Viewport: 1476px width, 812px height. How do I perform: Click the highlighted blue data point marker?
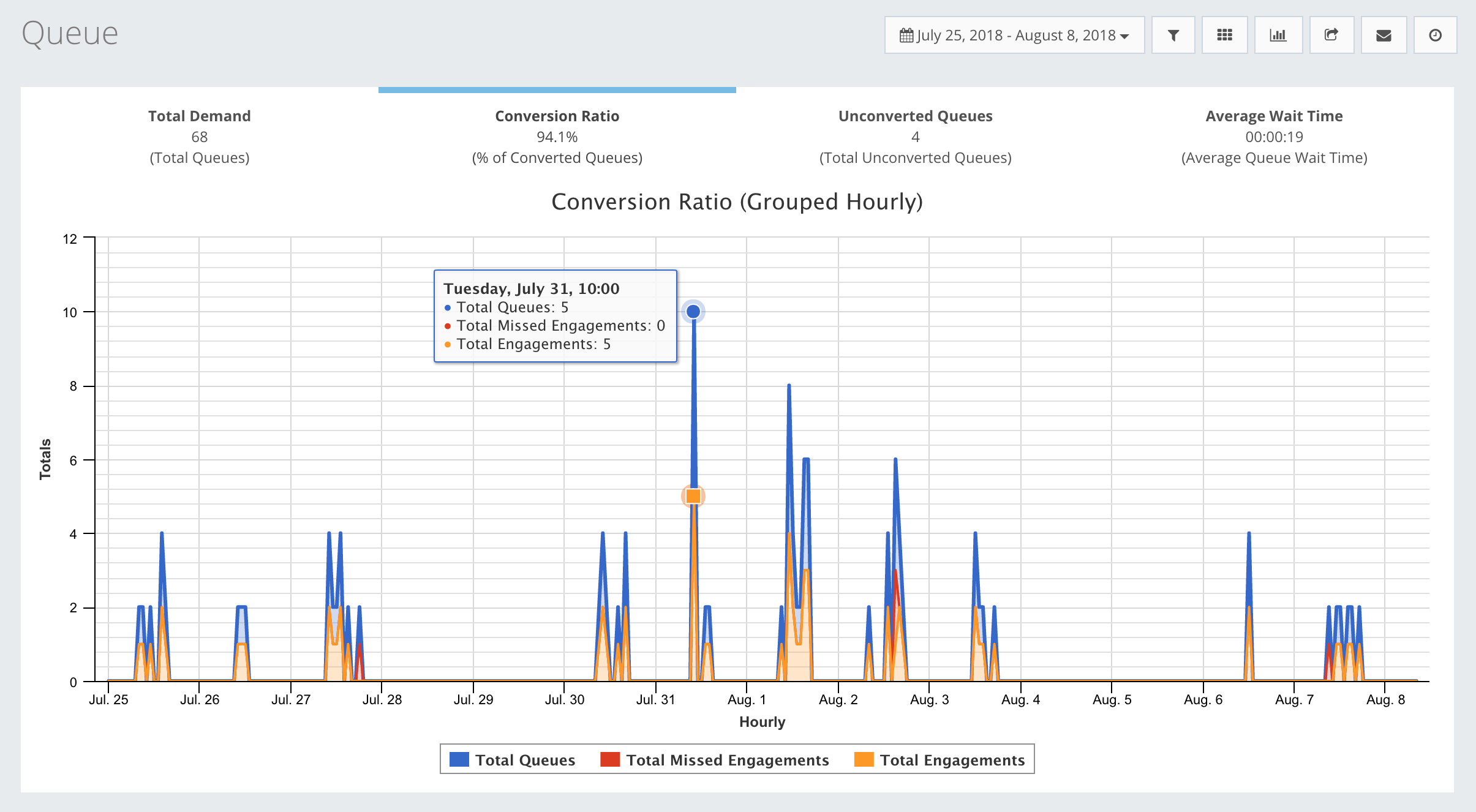click(x=693, y=312)
